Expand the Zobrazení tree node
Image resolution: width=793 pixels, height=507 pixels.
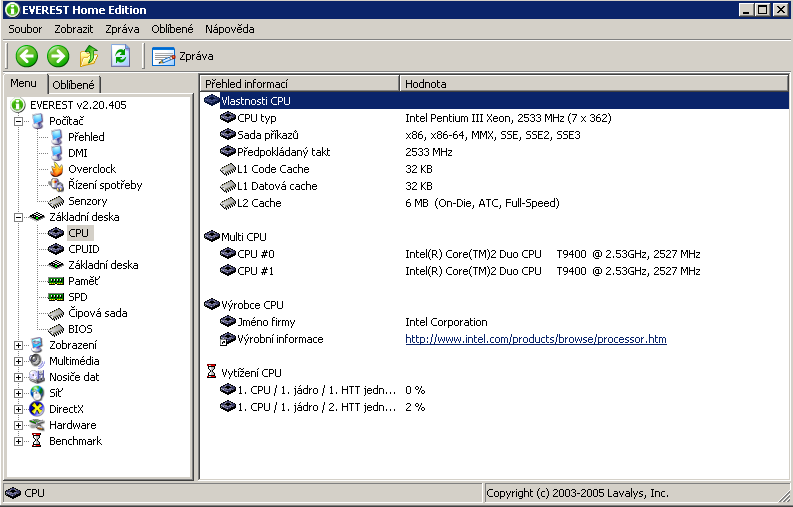click(x=19, y=346)
